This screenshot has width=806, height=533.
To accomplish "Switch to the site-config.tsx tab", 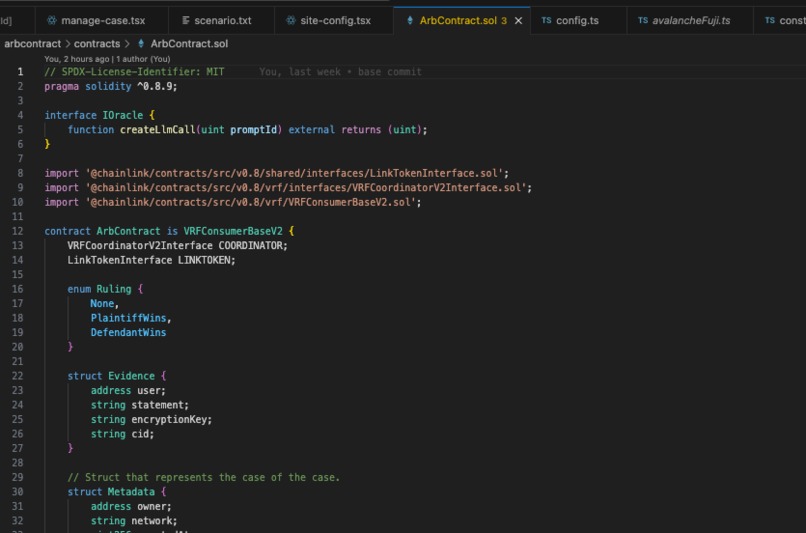I will (334, 21).
